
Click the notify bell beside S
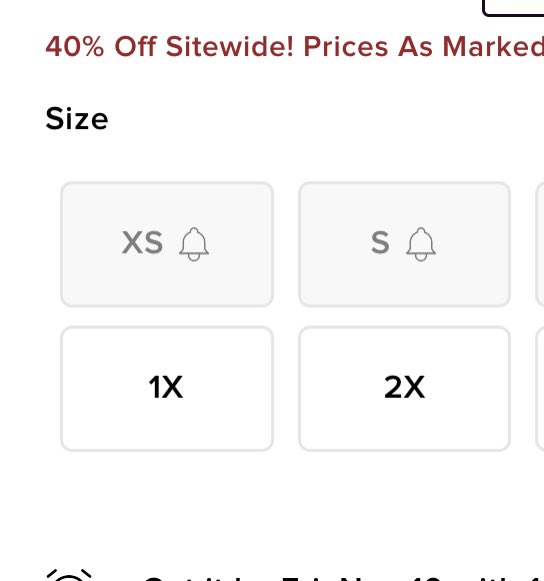point(421,244)
